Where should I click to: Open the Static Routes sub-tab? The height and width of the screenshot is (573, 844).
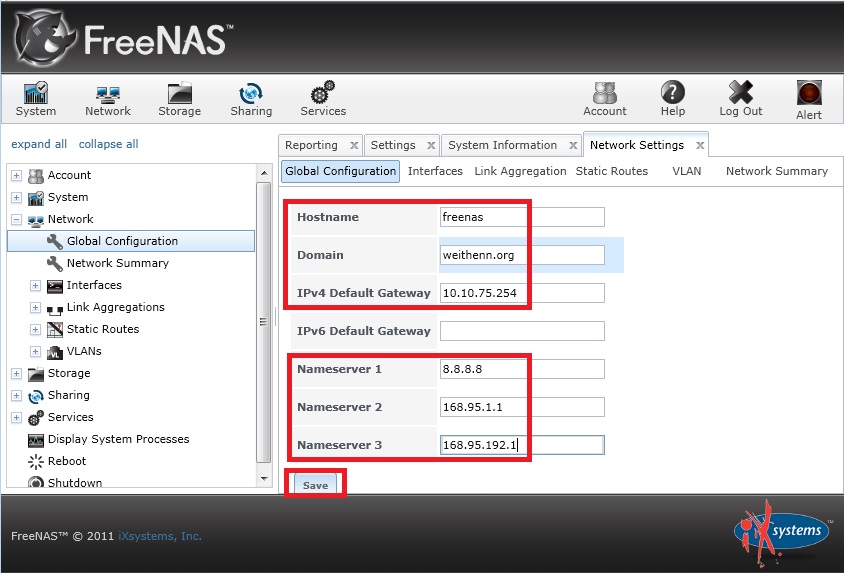(x=611, y=171)
